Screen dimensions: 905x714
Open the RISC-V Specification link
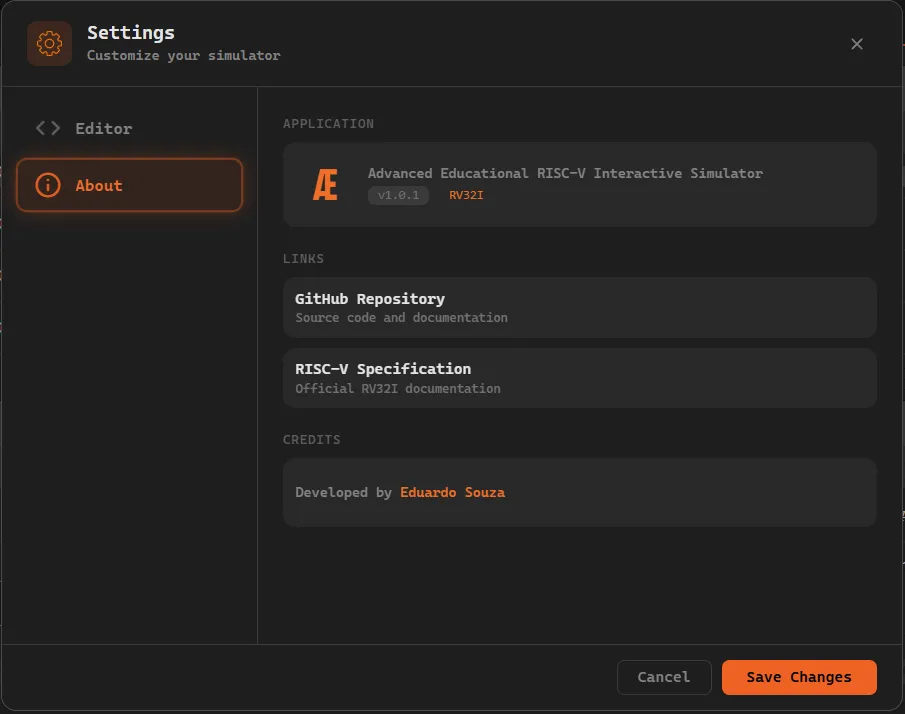point(382,369)
